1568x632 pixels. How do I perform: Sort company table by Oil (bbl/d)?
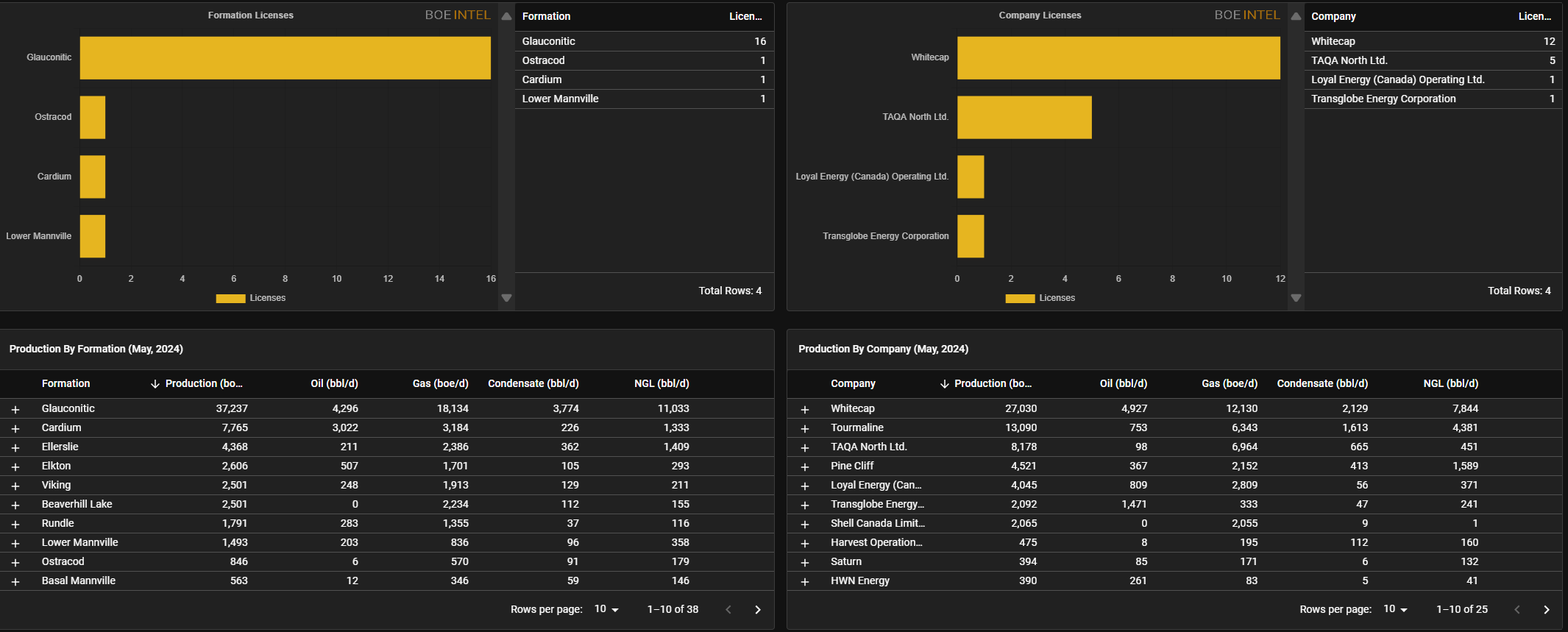tap(1124, 383)
